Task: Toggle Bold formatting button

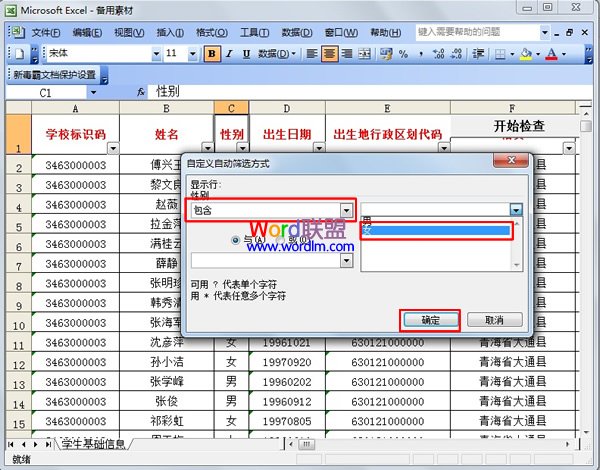Action: tap(212, 54)
